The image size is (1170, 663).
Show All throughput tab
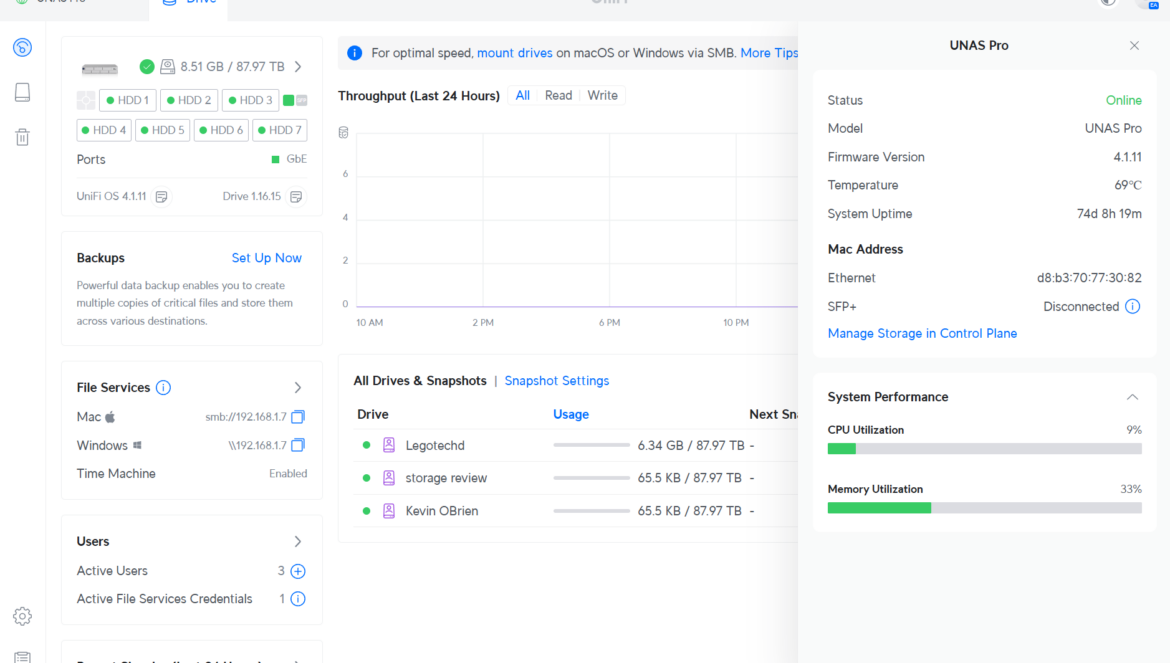click(522, 95)
